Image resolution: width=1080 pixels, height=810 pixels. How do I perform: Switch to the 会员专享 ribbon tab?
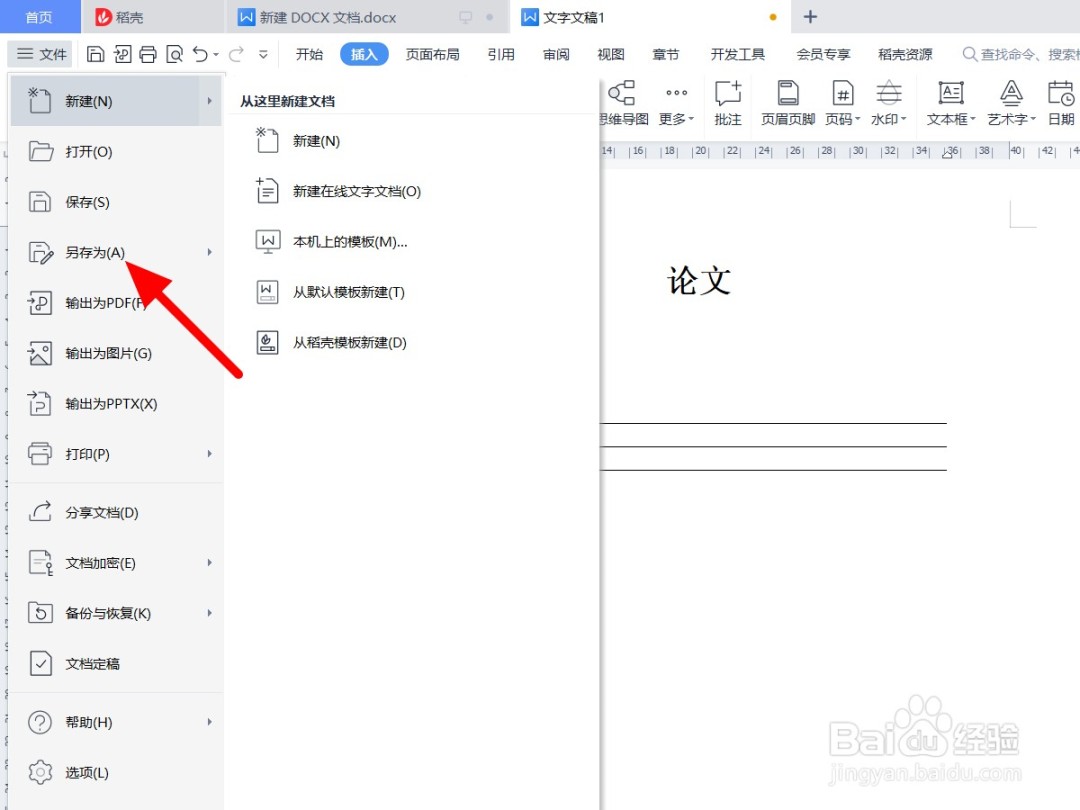[x=823, y=54]
